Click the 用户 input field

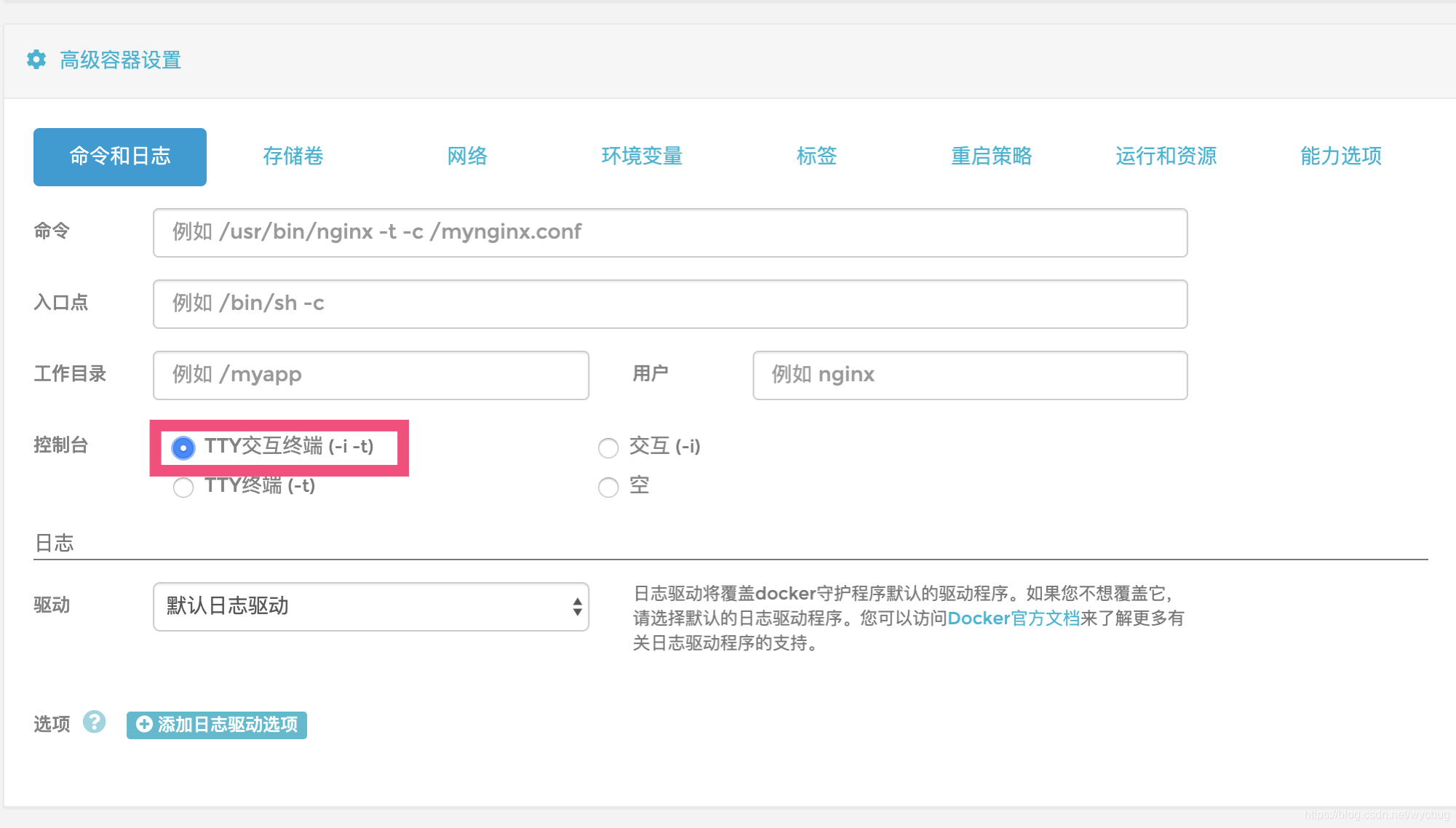(970, 375)
